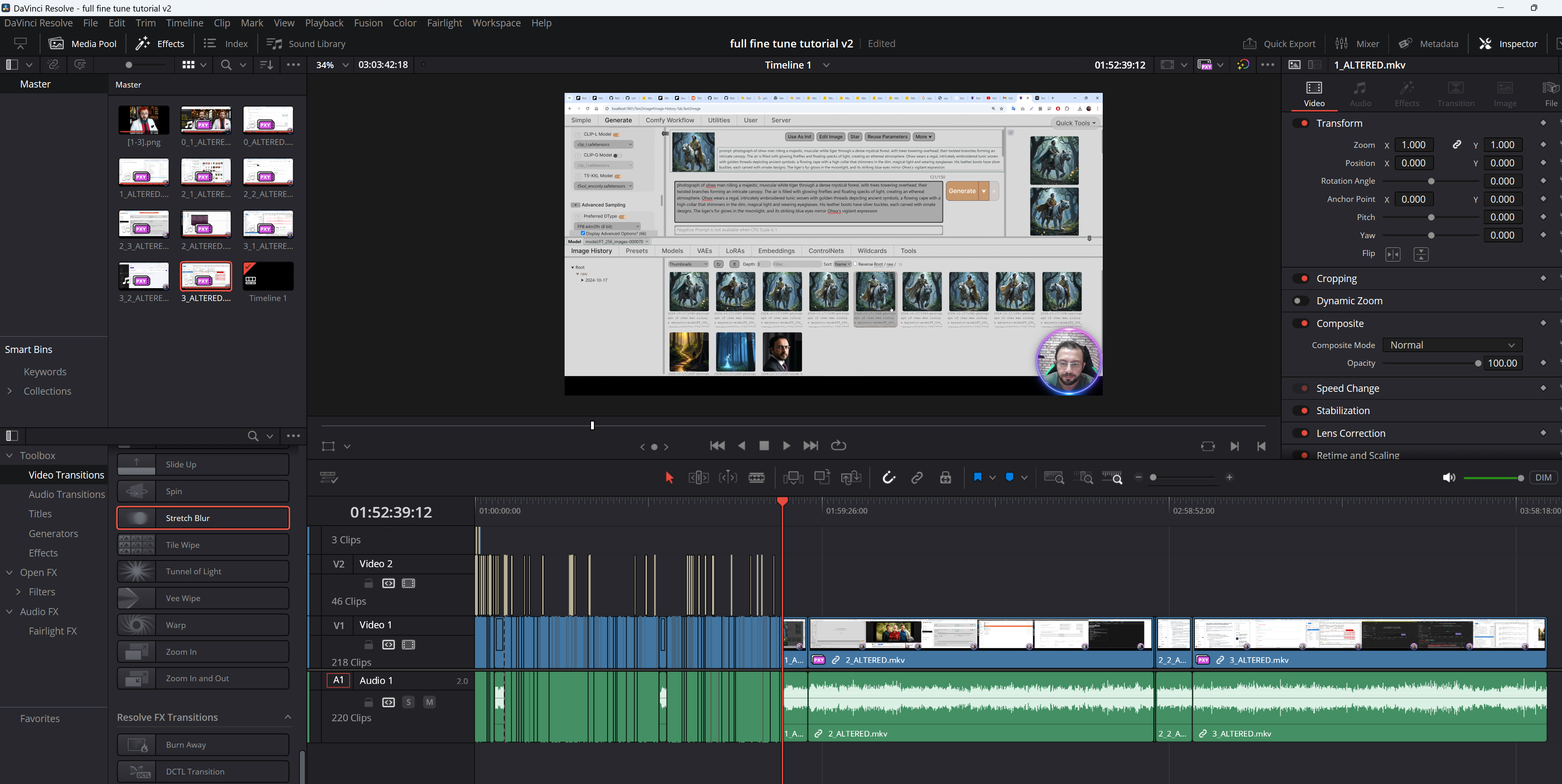Click the flip horizontal icon
Image resolution: width=1562 pixels, height=784 pixels.
1393,255
